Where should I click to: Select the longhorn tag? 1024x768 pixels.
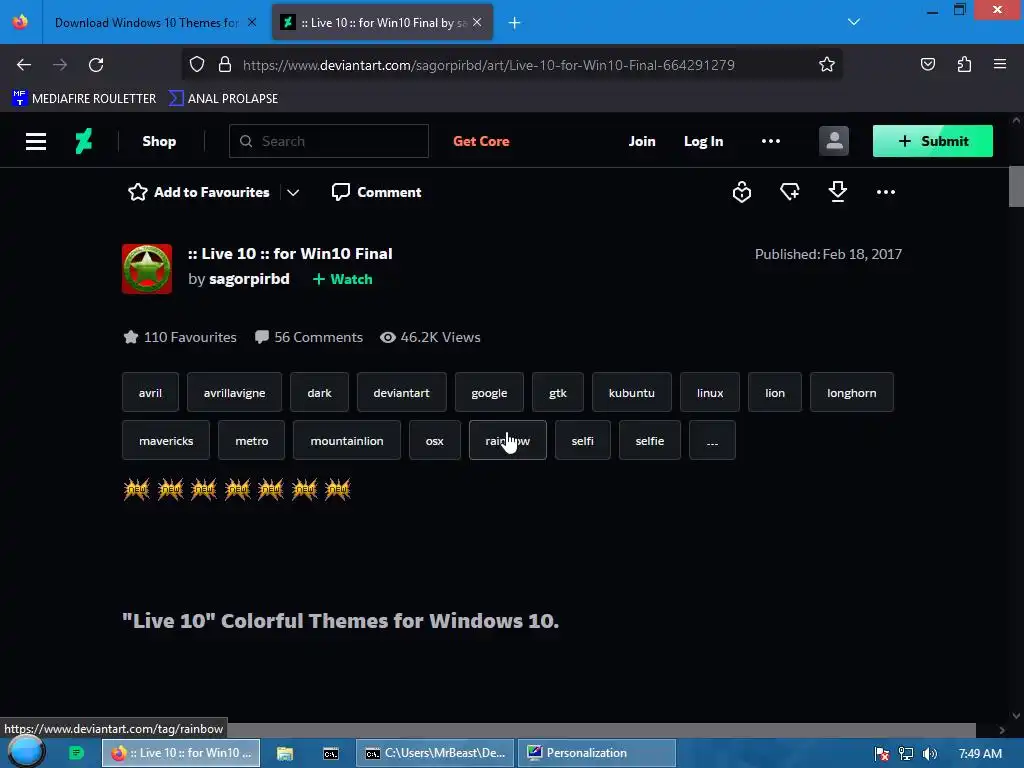click(852, 392)
